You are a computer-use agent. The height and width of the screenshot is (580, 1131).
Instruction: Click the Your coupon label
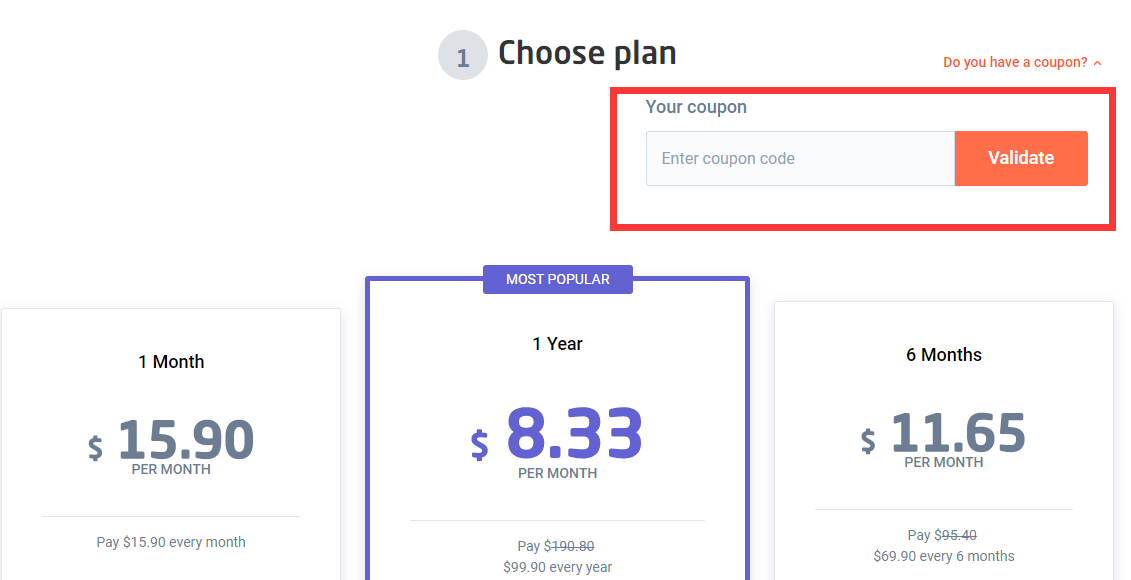pos(696,107)
